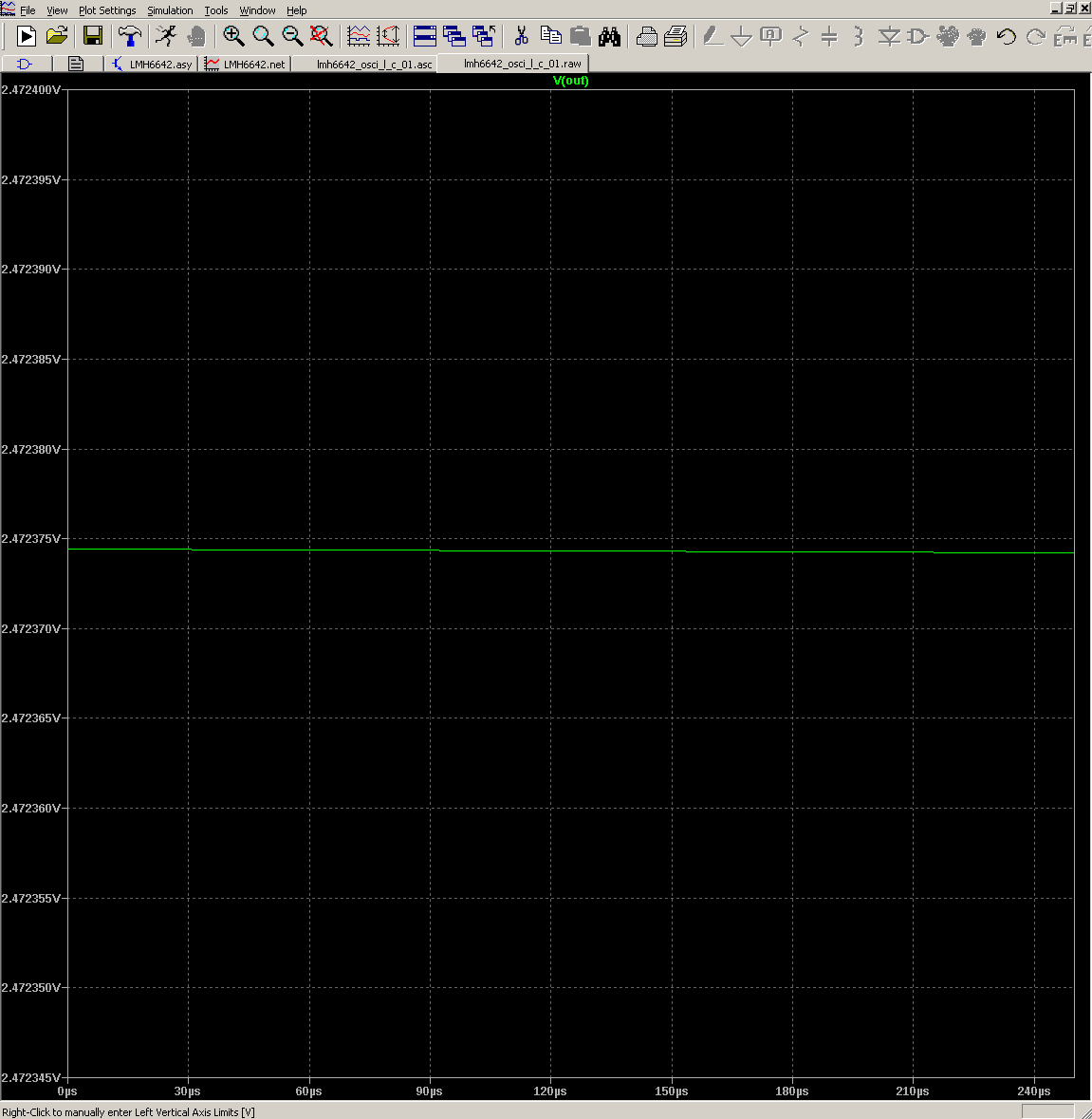The height and width of the screenshot is (1119, 1092).
Task: Click the label net icon
Action: point(771,36)
